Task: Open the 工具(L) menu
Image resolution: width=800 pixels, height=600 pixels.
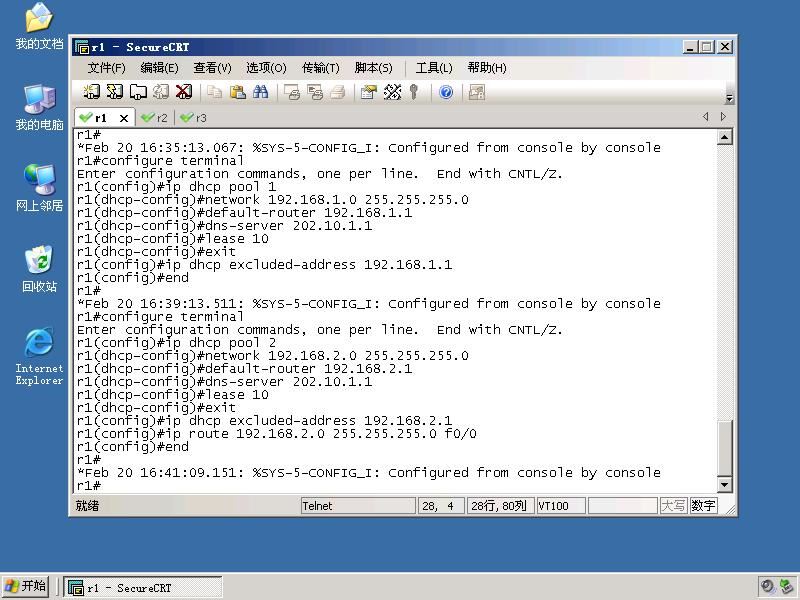Action: [x=434, y=68]
